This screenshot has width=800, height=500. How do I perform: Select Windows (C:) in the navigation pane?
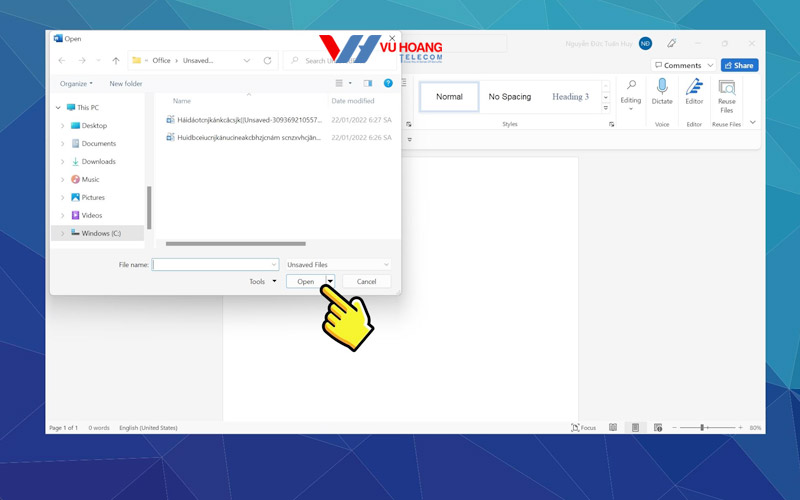[x=101, y=234]
